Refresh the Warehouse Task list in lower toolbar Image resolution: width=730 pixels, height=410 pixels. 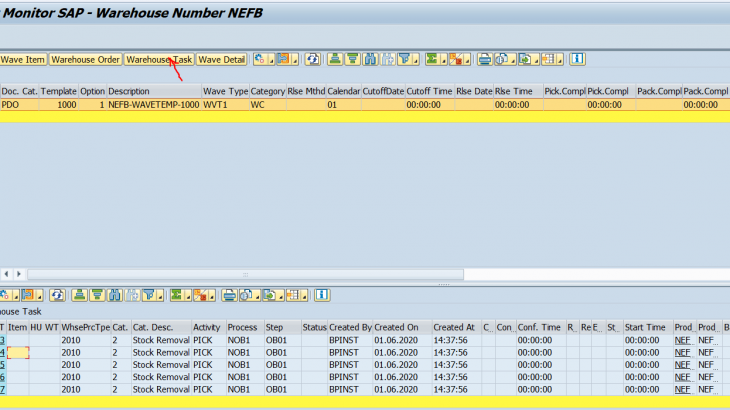[x=57, y=295]
